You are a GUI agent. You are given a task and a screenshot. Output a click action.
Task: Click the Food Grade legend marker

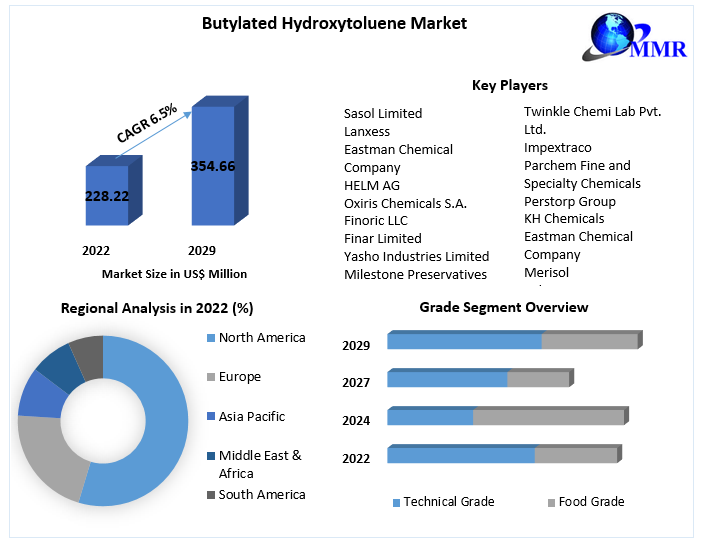[551, 503]
